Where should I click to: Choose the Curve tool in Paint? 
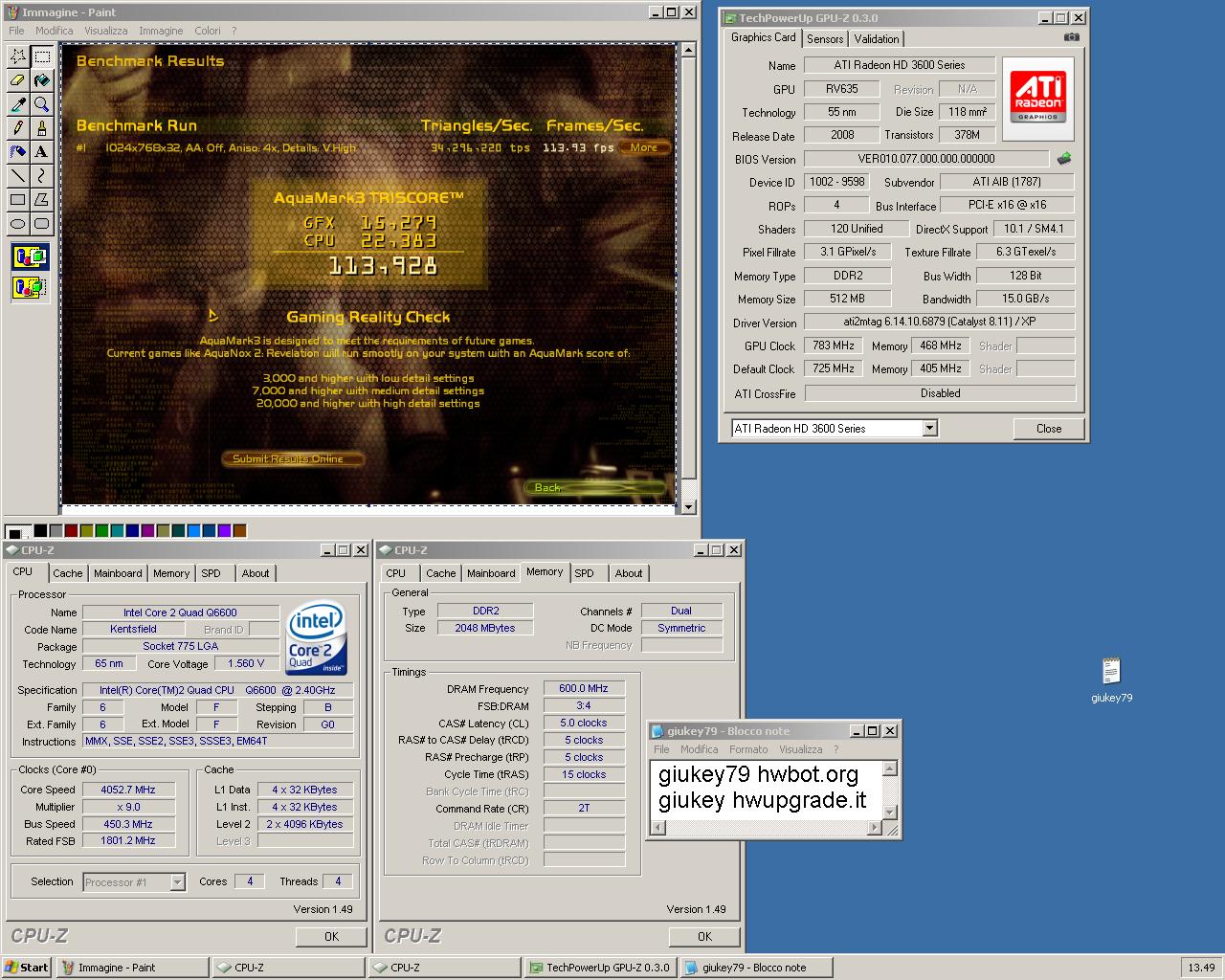click(x=42, y=176)
